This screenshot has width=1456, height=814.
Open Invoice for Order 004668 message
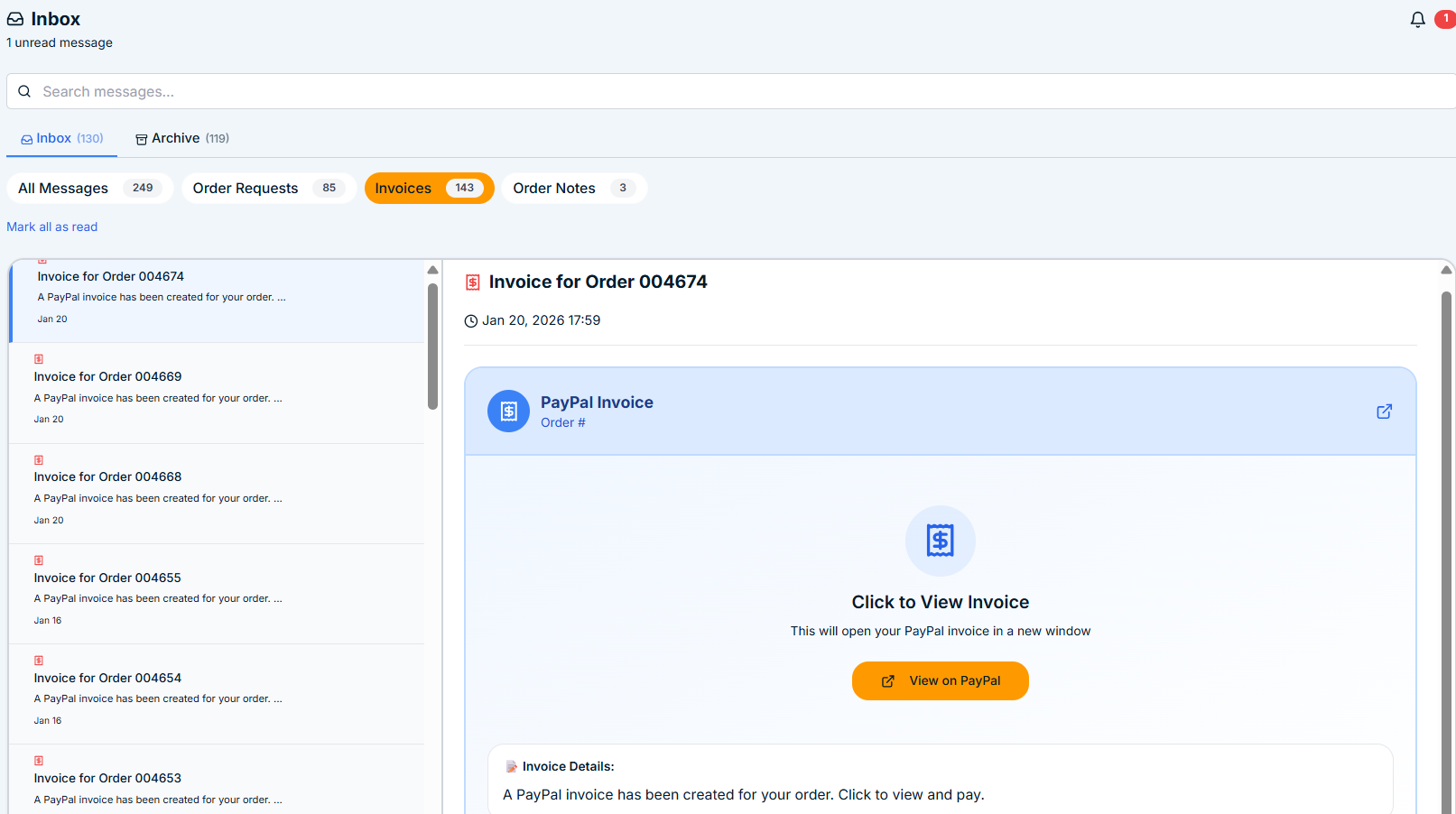coord(217,494)
